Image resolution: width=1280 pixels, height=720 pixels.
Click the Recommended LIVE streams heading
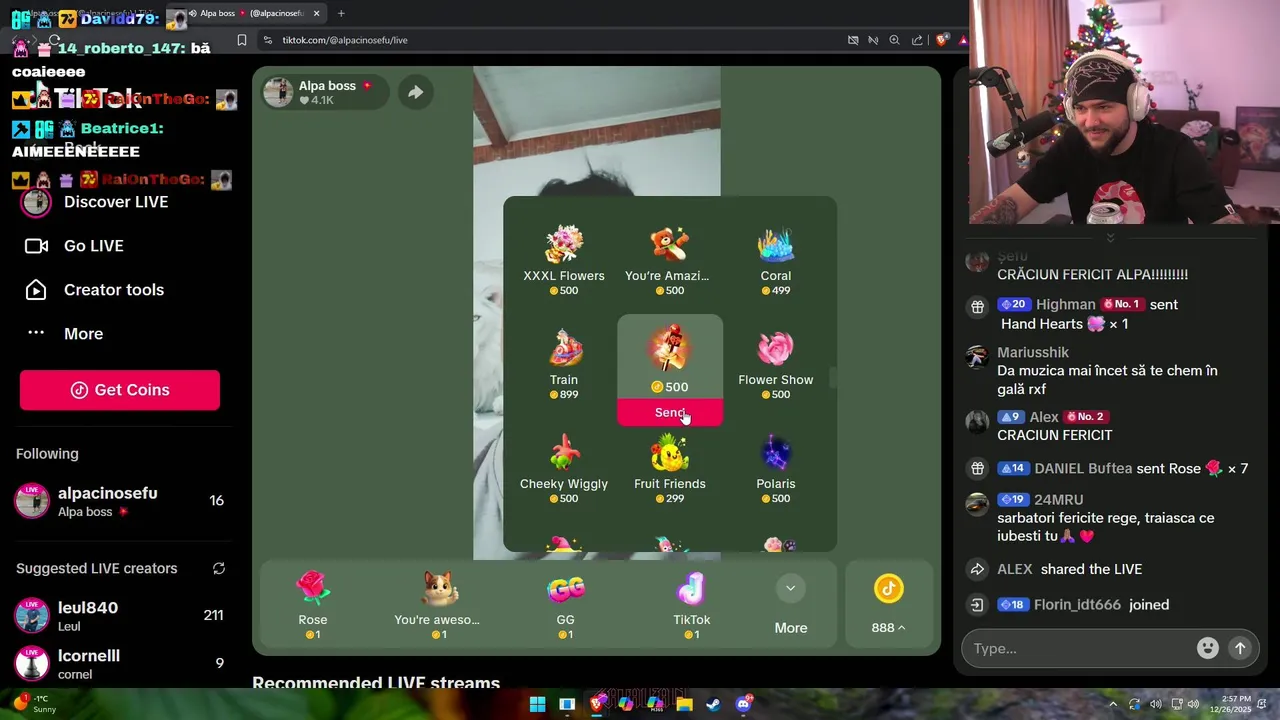(x=376, y=683)
